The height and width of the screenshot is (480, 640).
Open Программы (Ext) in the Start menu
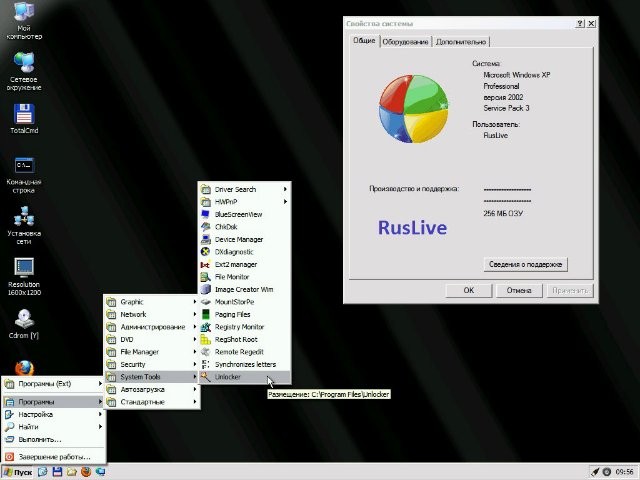[x=53, y=384]
